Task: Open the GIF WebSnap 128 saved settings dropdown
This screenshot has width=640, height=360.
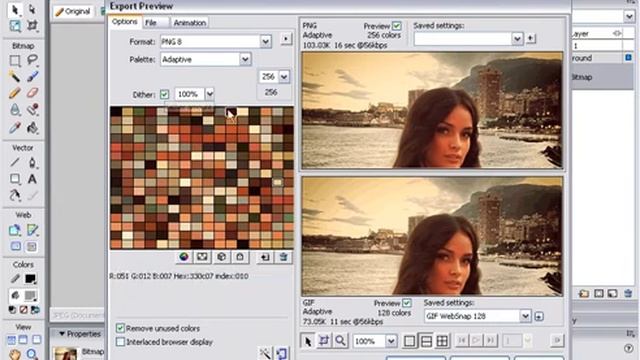Action: (525, 316)
